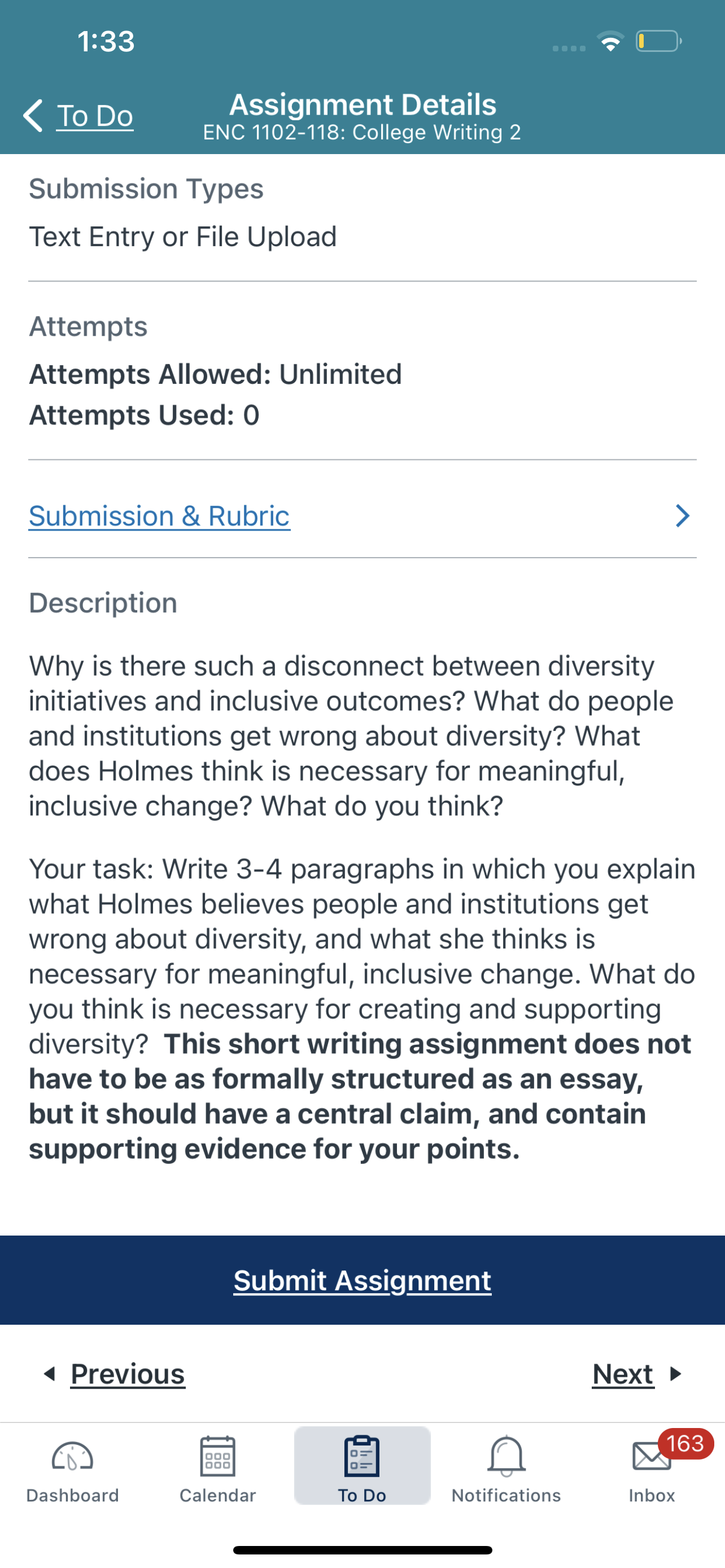Tap the right triangle beside Next
This screenshot has width=725, height=1568.
tap(675, 1374)
